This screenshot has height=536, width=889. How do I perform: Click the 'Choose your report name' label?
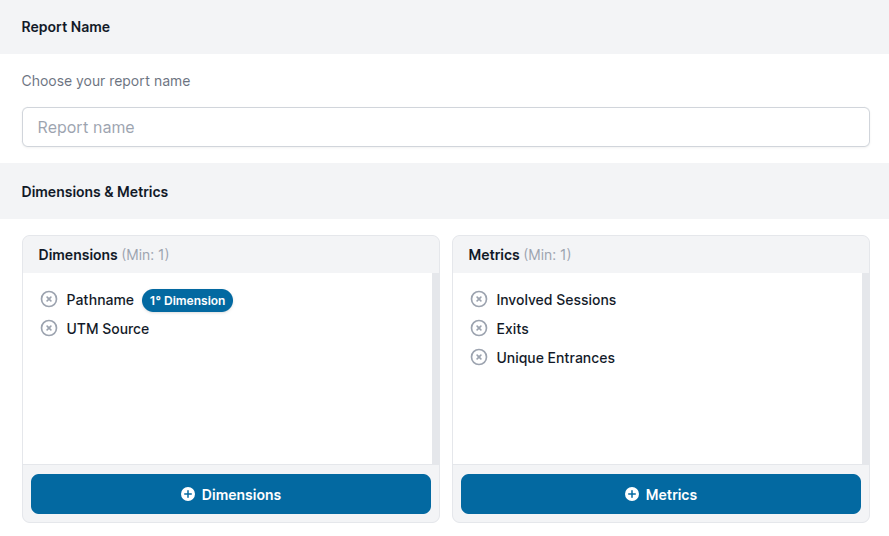pos(106,81)
